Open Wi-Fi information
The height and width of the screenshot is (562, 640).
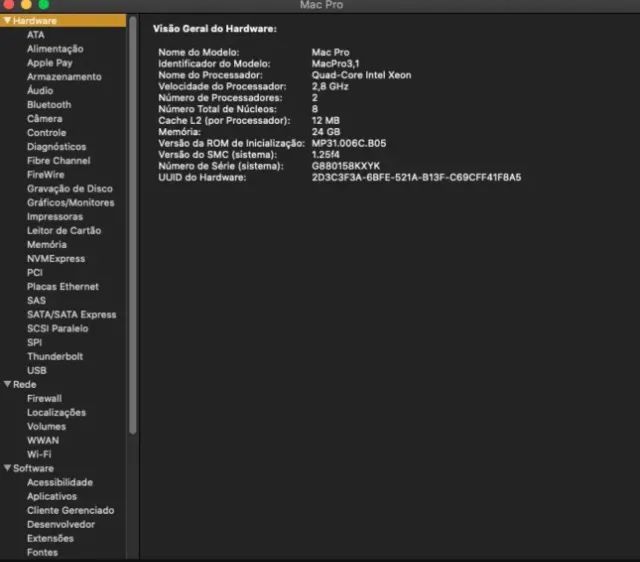pos(39,454)
